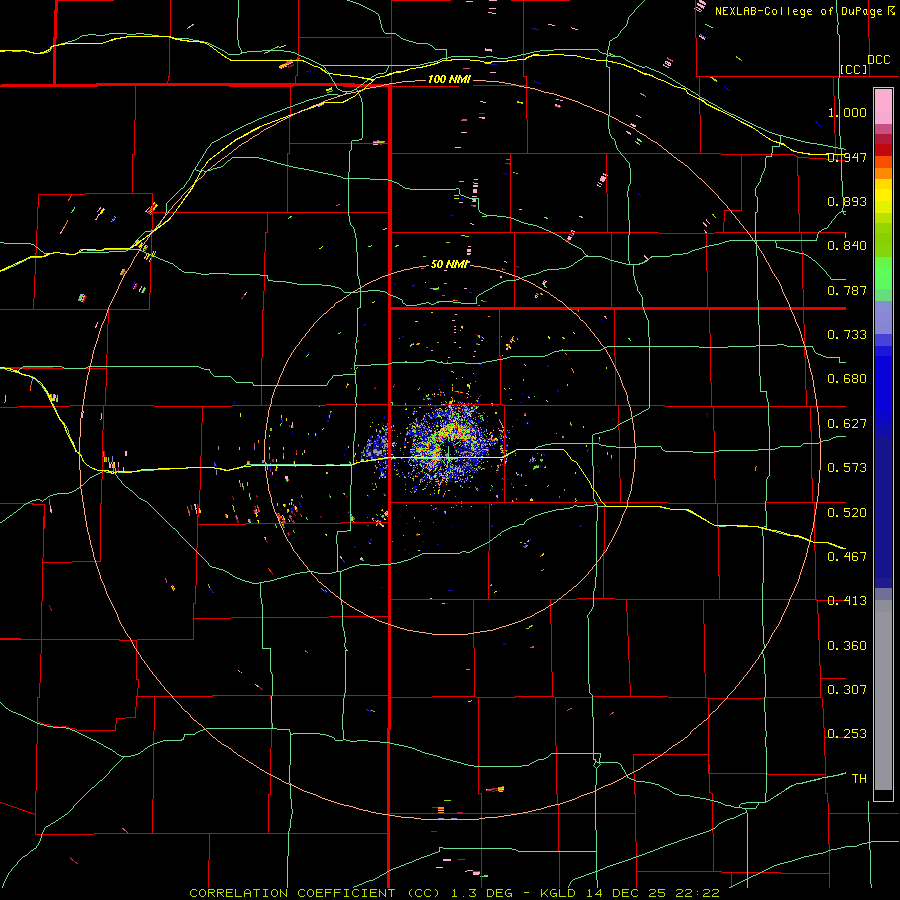Viewport: 900px width, 900px height.
Task: Select the 0.787 scale value
Action: (x=847, y=290)
